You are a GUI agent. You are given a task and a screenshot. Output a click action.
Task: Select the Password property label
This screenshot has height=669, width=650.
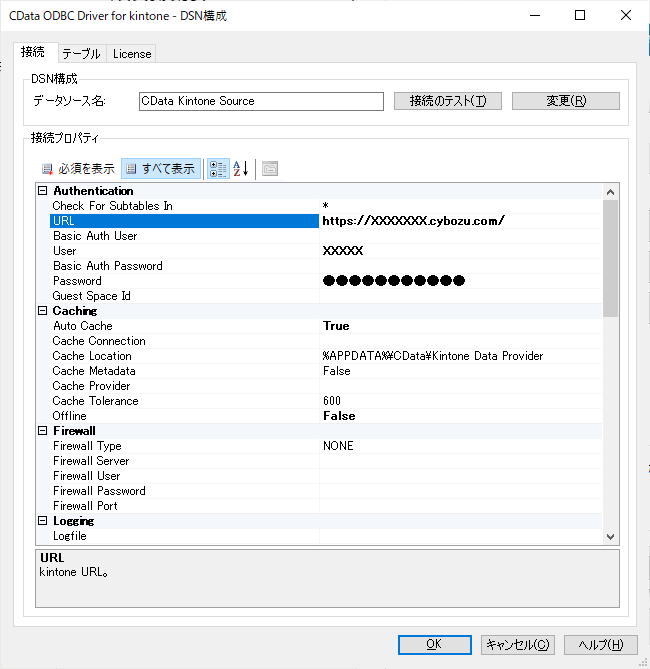[x=77, y=281]
